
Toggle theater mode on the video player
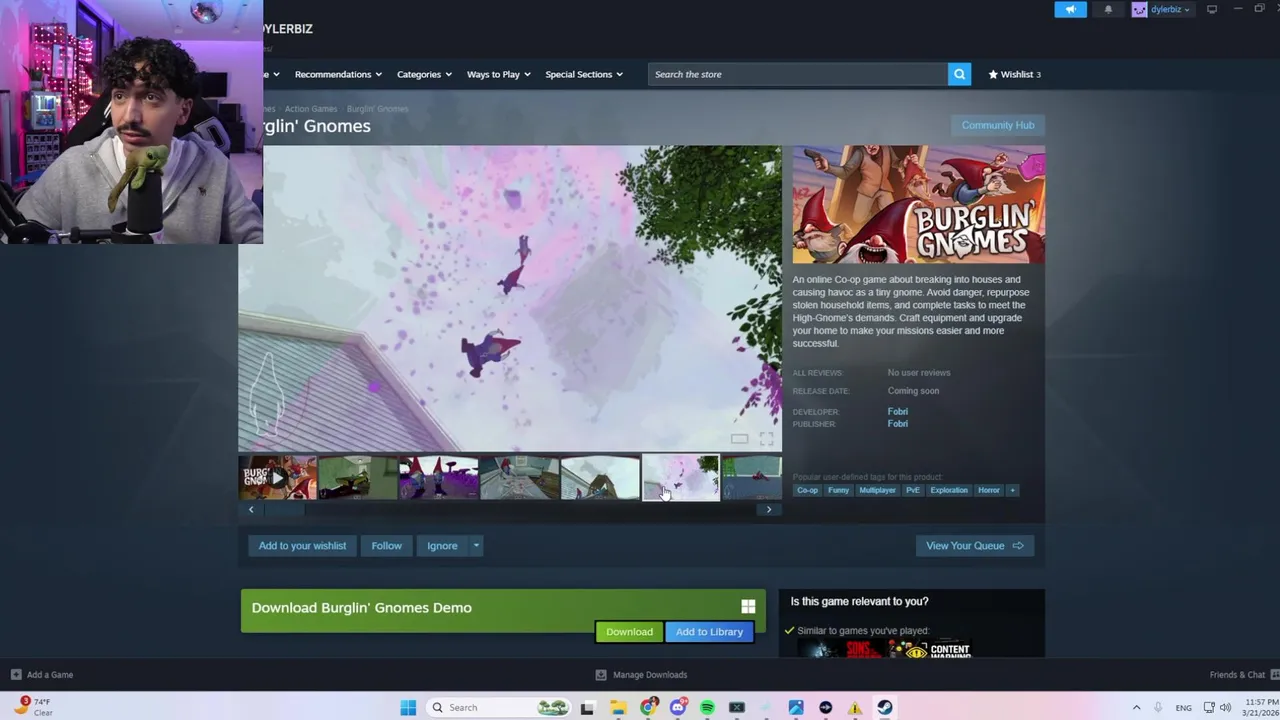[739, 439]
